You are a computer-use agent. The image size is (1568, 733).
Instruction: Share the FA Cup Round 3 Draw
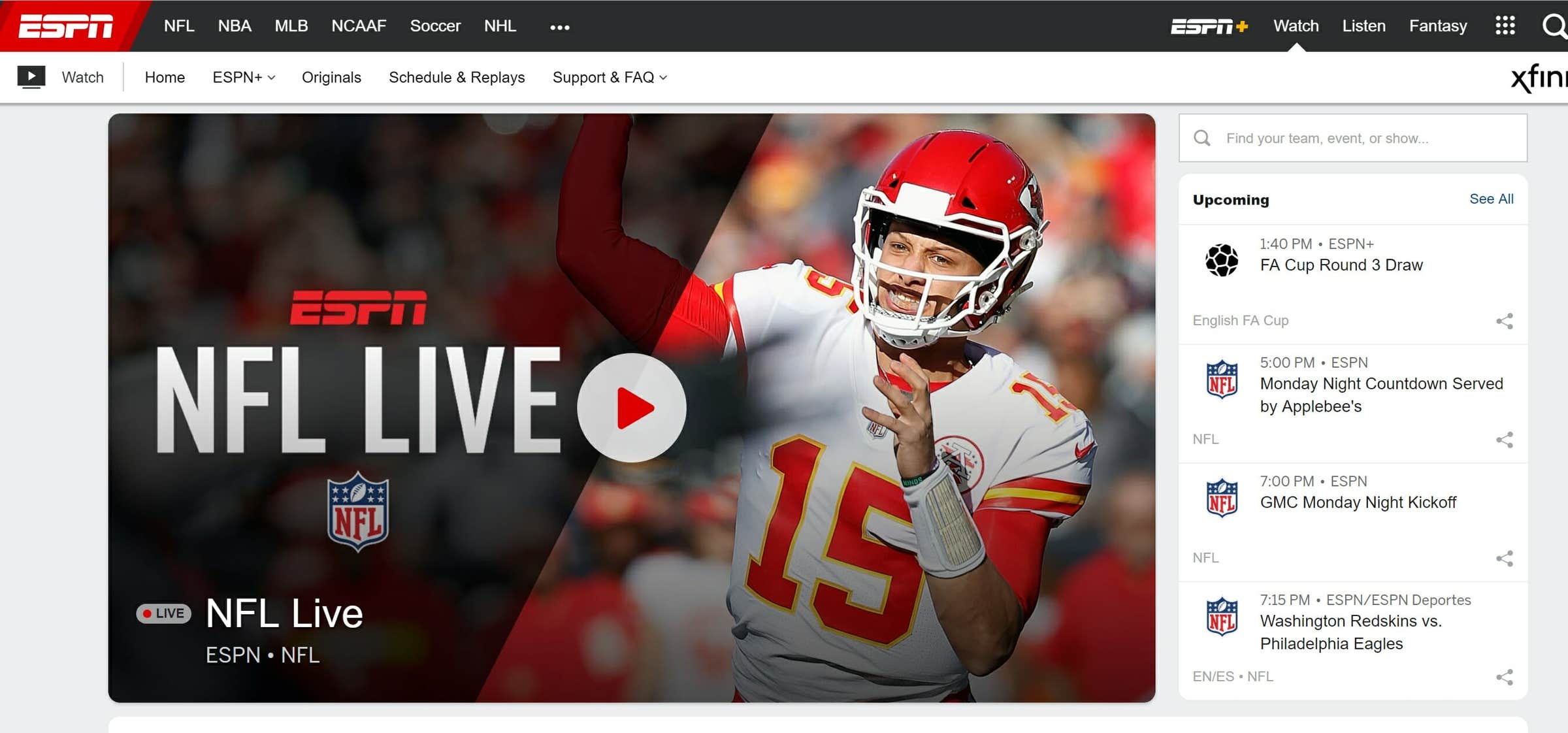[x=1504, y=321]
